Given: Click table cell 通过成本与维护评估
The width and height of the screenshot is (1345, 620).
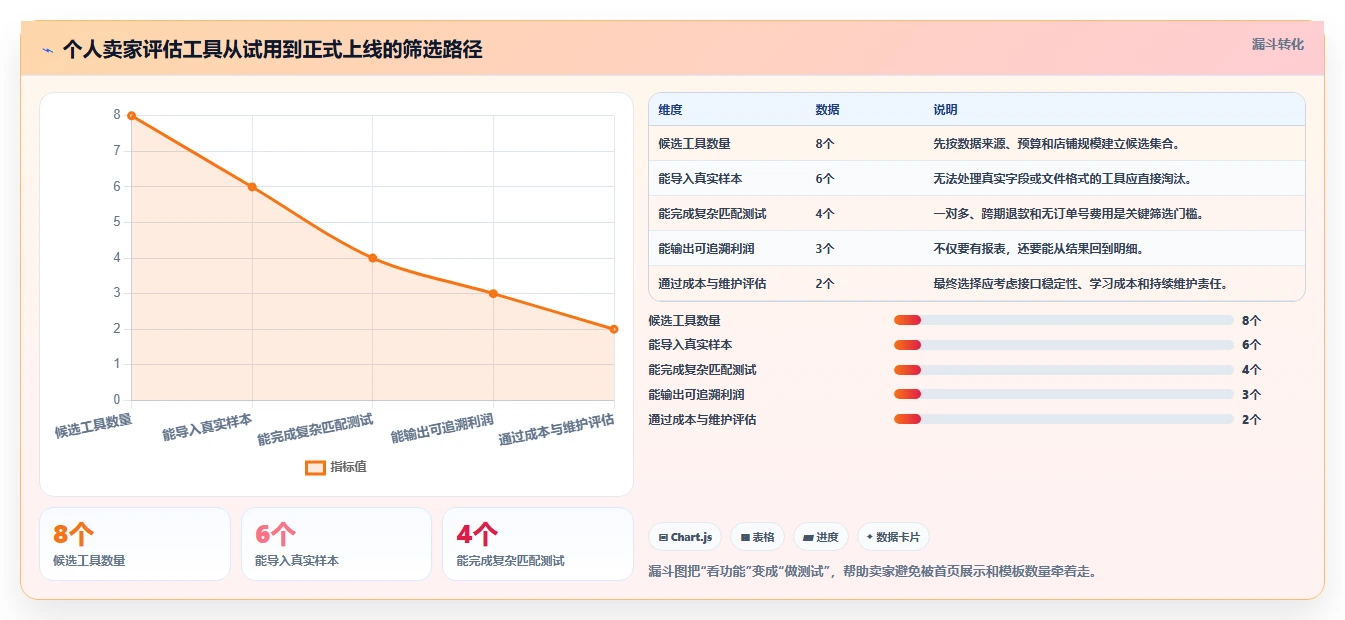Looking at the screenshot, I should click(x=712, y=284).
